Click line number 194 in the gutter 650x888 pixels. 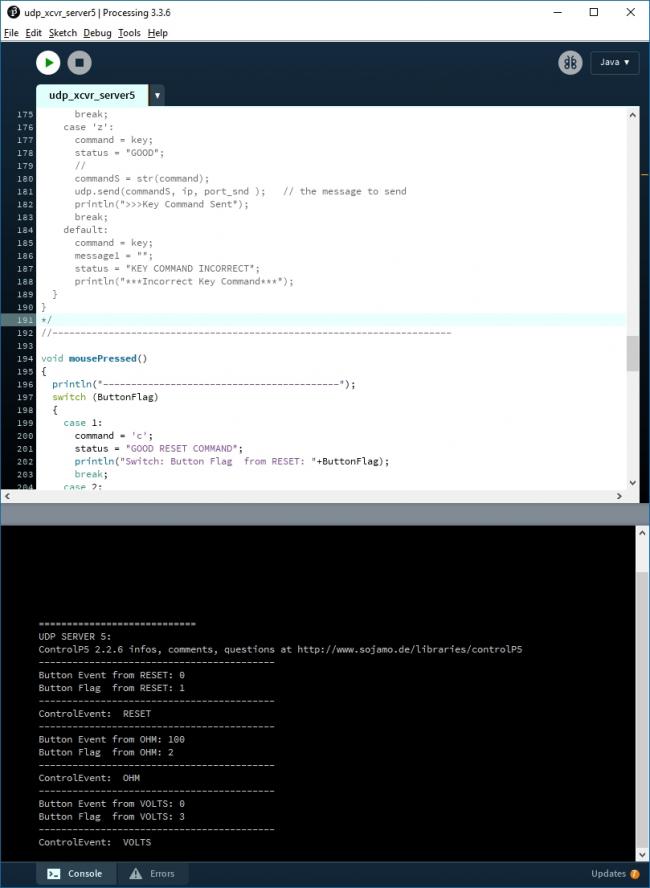[x=25, y=358]
